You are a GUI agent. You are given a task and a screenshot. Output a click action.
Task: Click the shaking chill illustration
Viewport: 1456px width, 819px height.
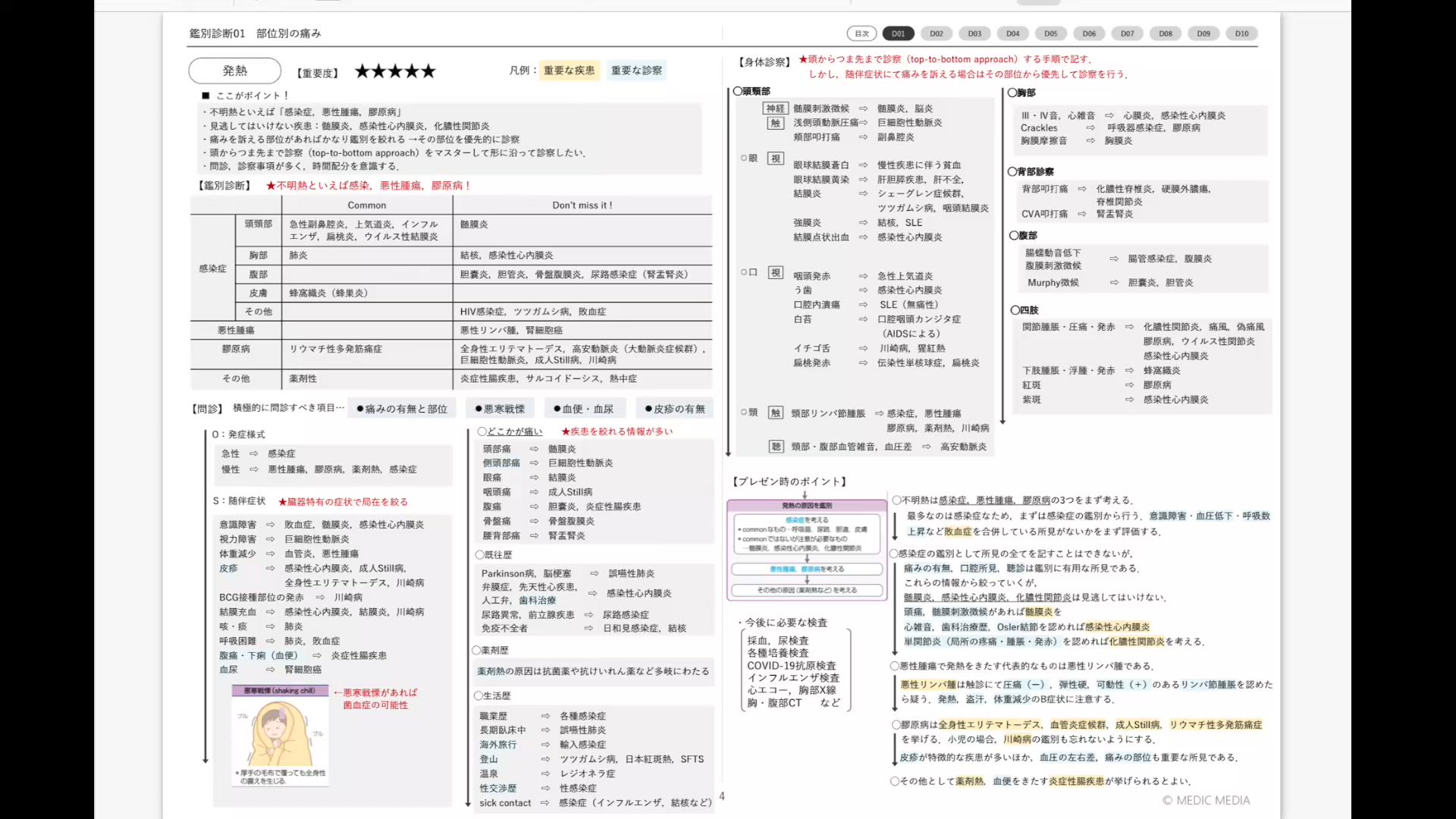pos(281,734)
